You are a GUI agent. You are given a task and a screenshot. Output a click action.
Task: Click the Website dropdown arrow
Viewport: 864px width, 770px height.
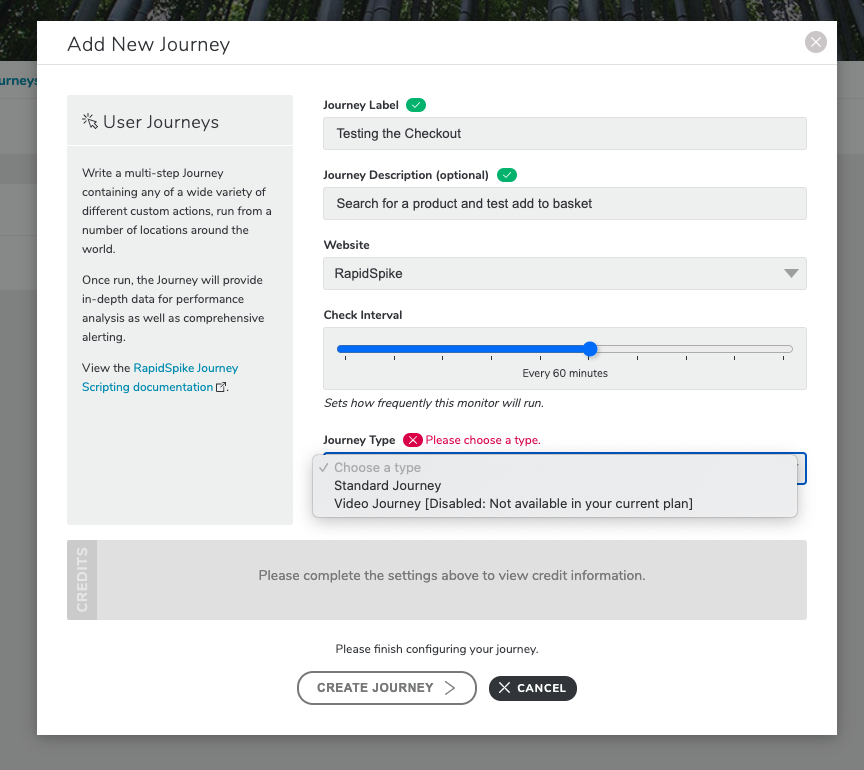coord(791,273)
